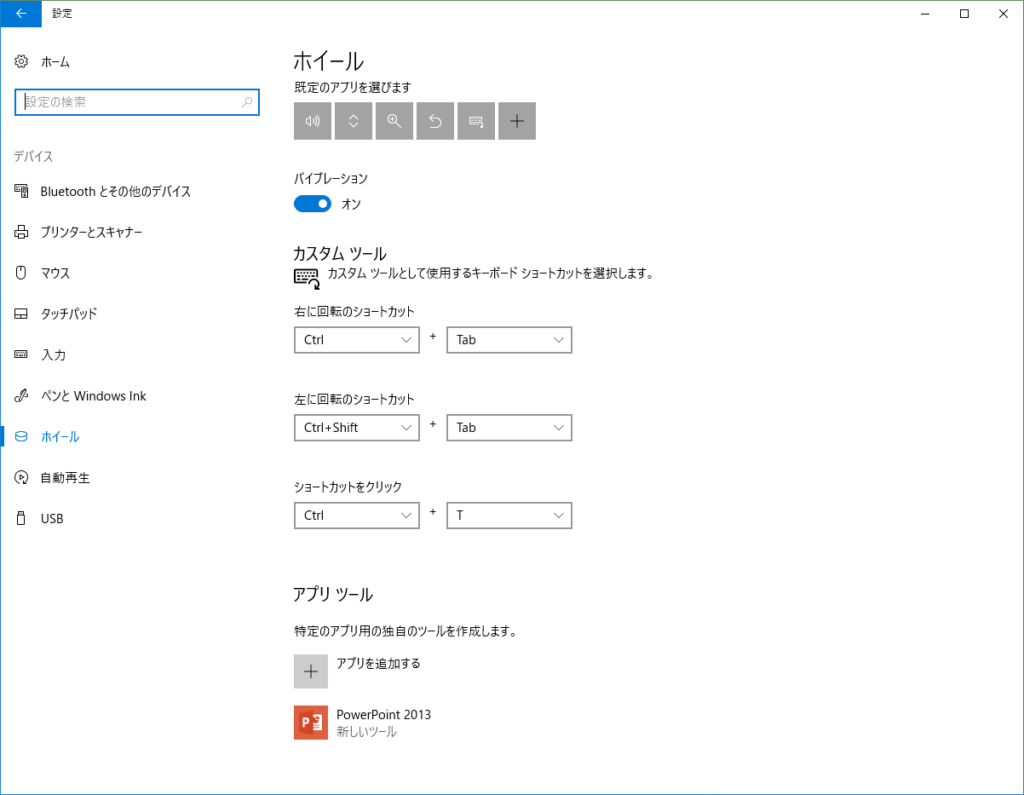Maximize the 設定 window
The height and width of the screenshot is (795, 1024).
pos(964,13)
